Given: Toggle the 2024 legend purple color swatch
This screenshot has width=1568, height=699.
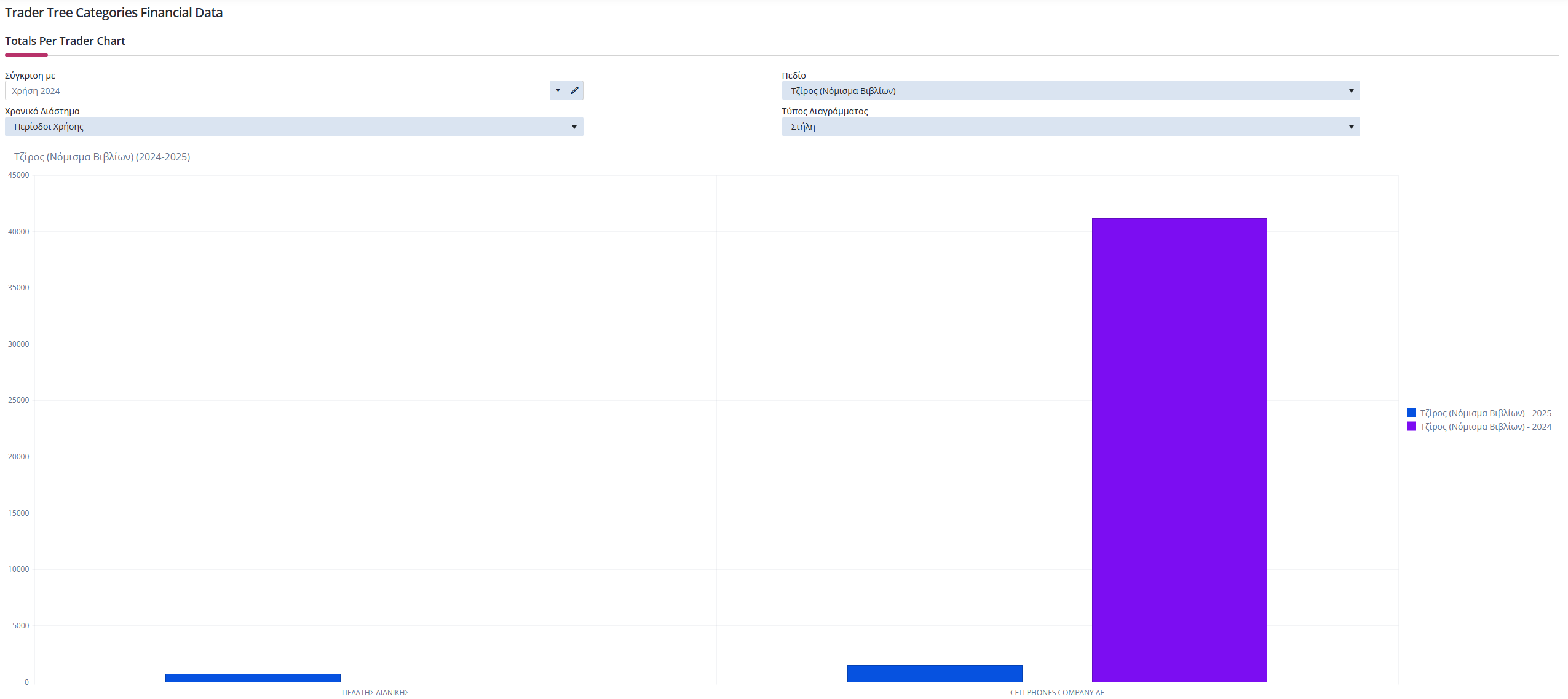Looking at the screenshot, I should click(1411, 426).
